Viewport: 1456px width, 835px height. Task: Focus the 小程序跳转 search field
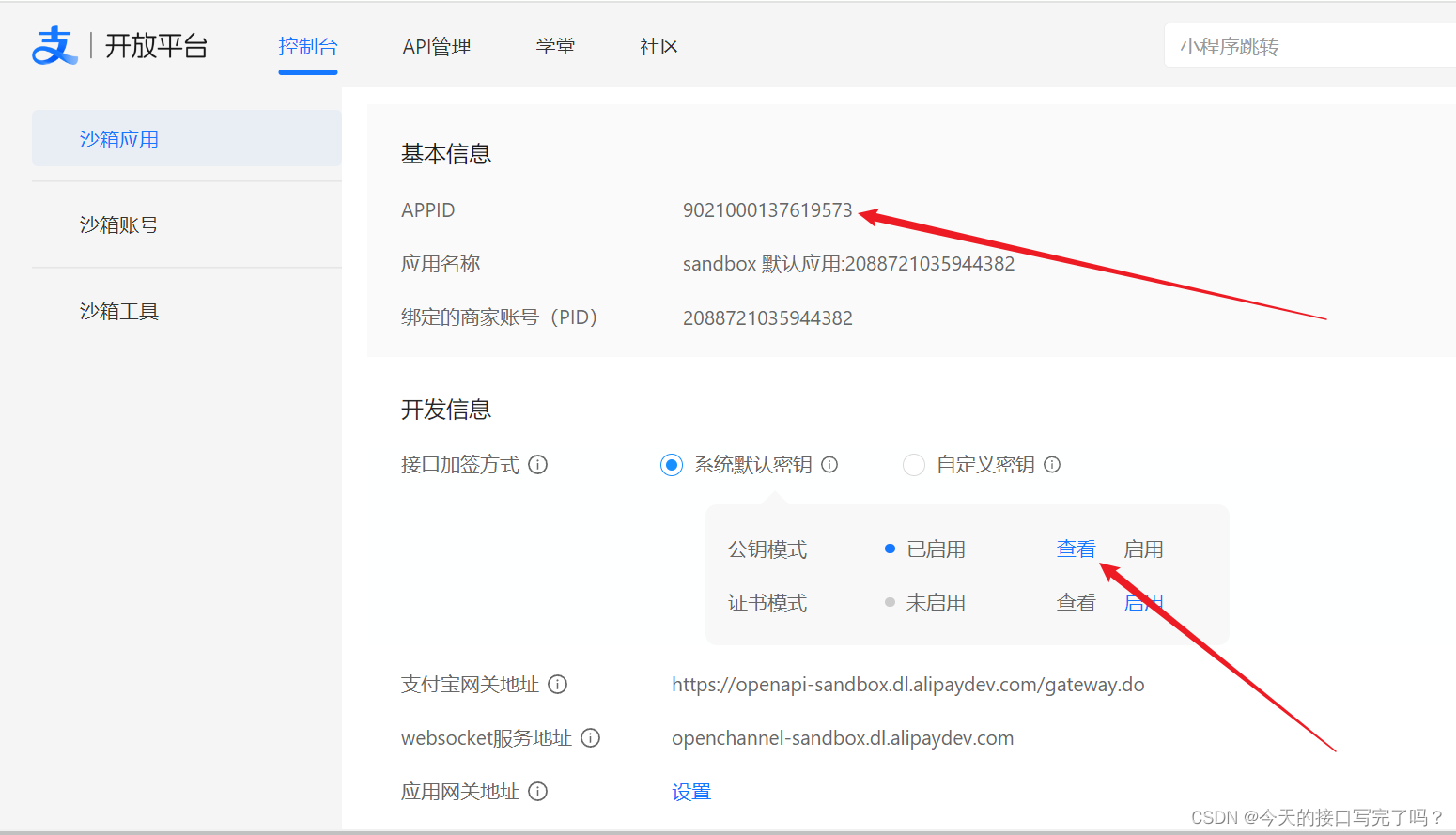pos(1310,46)
